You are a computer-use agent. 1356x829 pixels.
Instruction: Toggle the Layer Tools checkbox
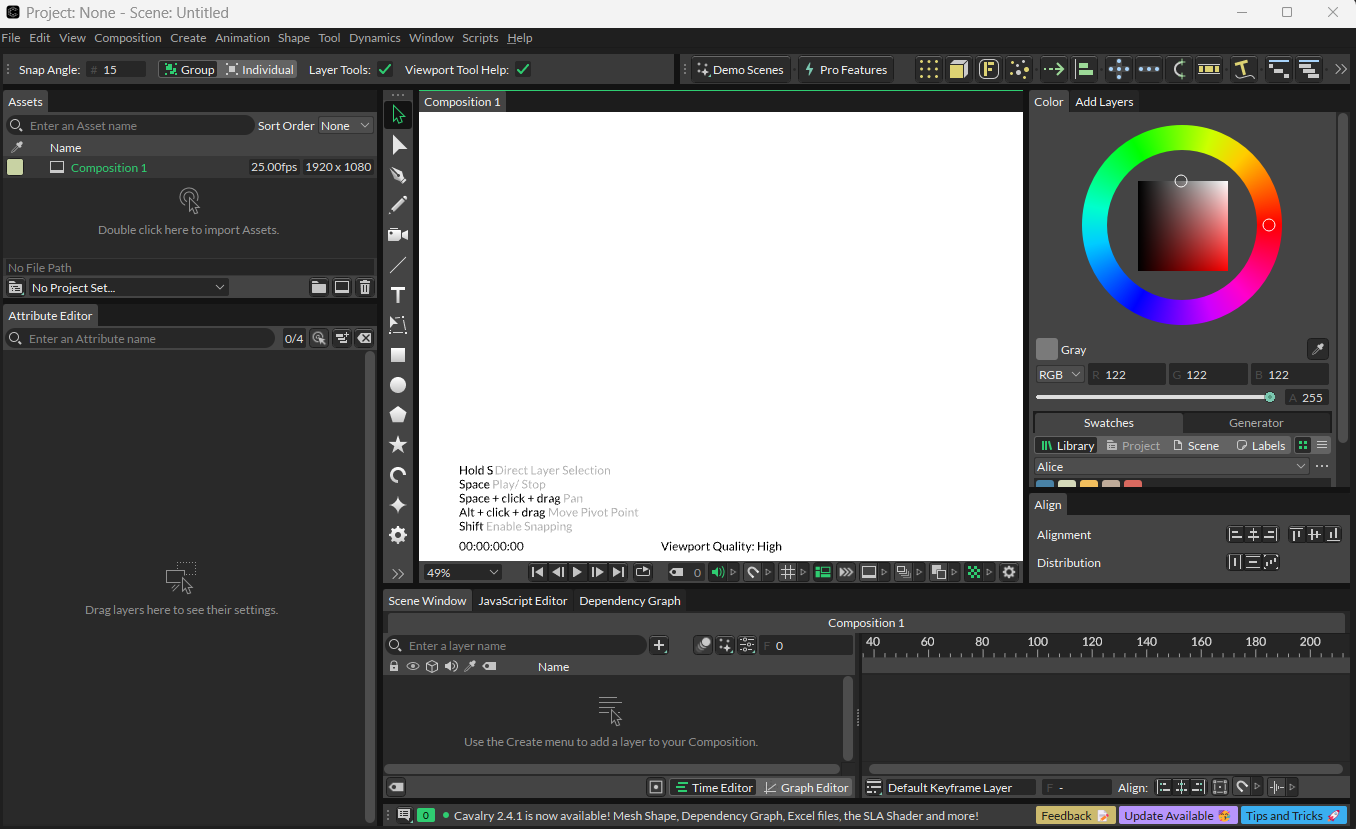tap(383, 69)
